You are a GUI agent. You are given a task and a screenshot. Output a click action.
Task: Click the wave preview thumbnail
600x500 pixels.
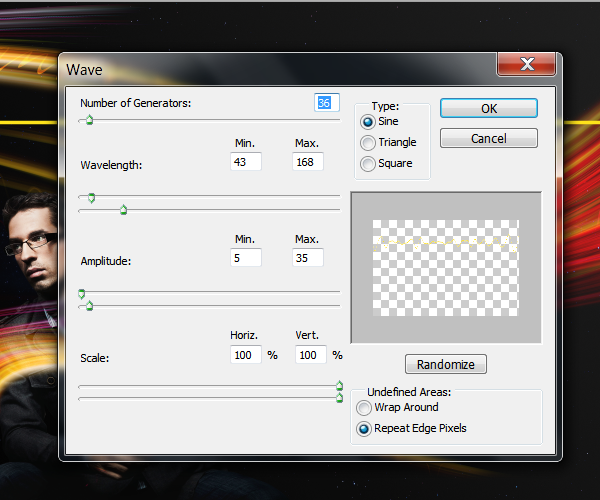446,268
